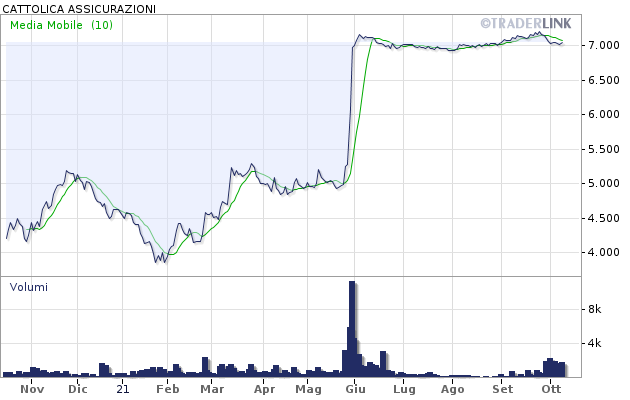Click the 8k volume axis label
The height and width of the screenshot is (400, 630).
595,309
